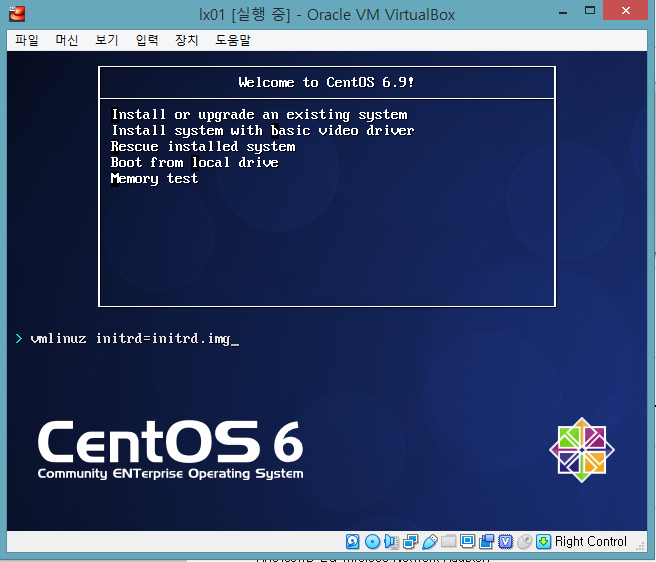Viewport: 656px width, 562px height.
Task: Open the audio status icon
Action: pyautogui.click(x=391, y=541)
